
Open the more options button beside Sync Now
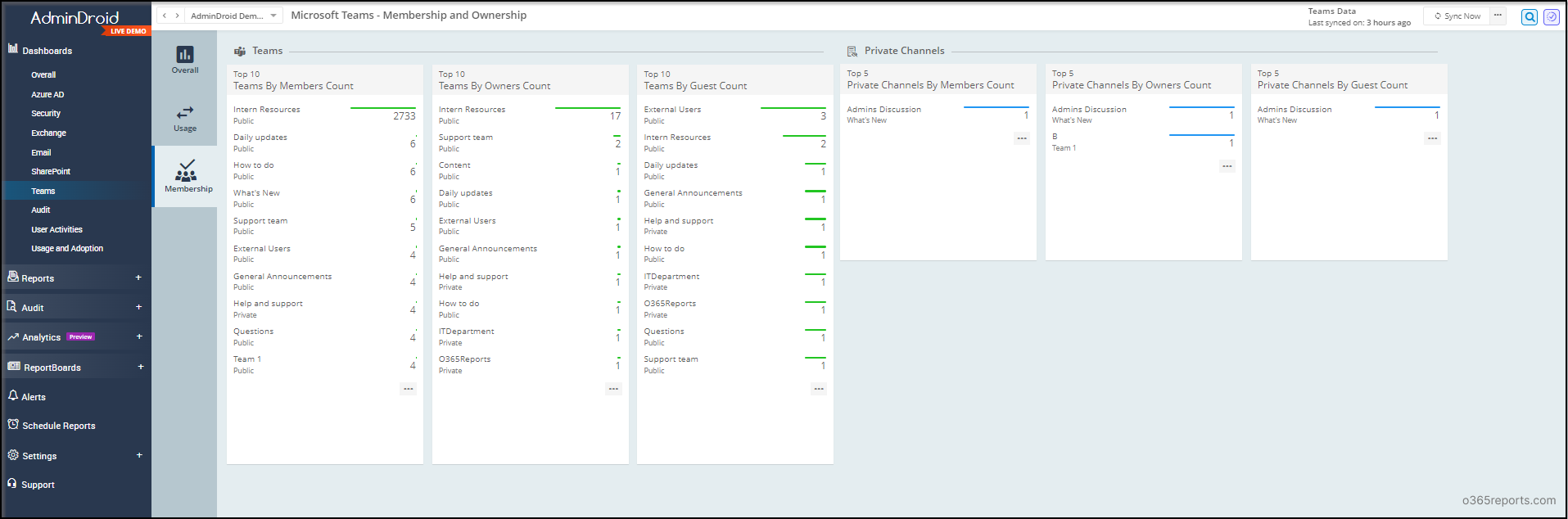(1498, 16)
